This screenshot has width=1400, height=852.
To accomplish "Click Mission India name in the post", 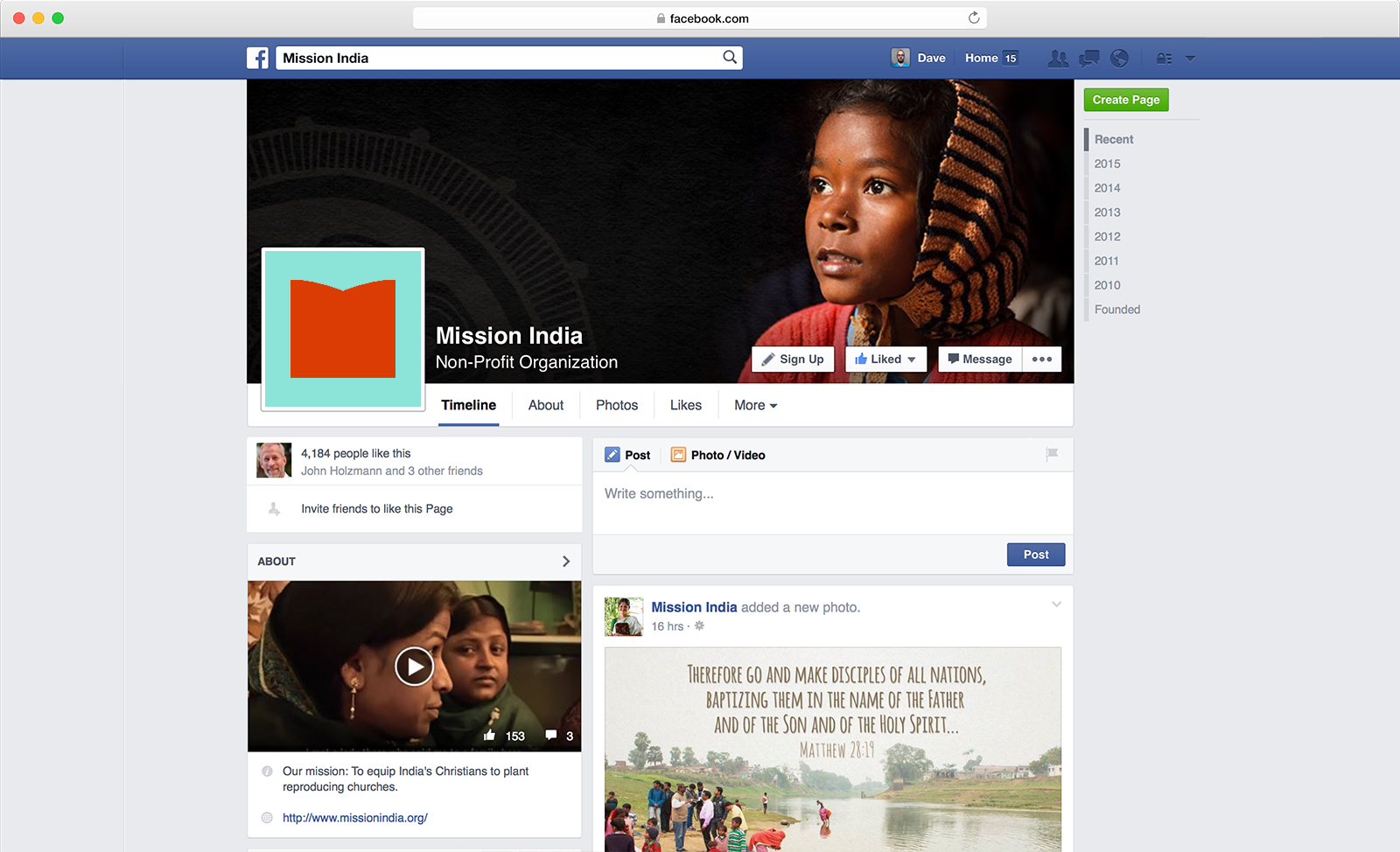I will coord(694,607).
